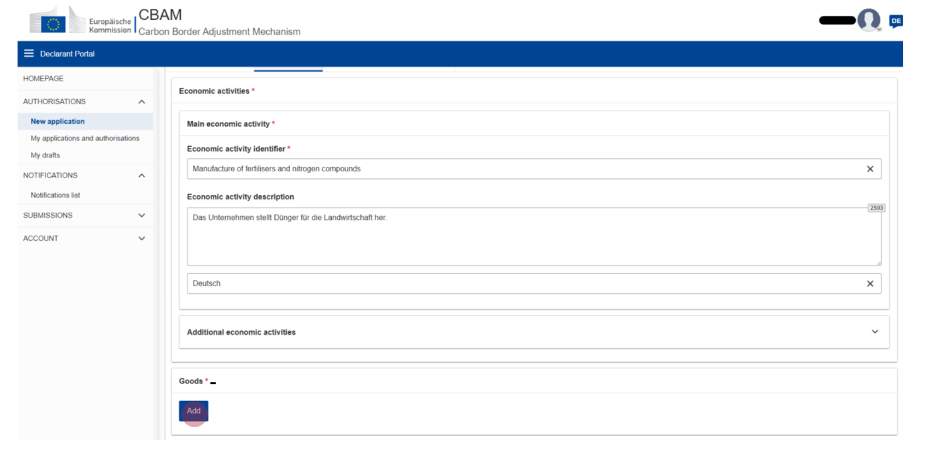
Task: Clear the economic activity identifier field
Action: pyautogui.click(x=869, y=169)
